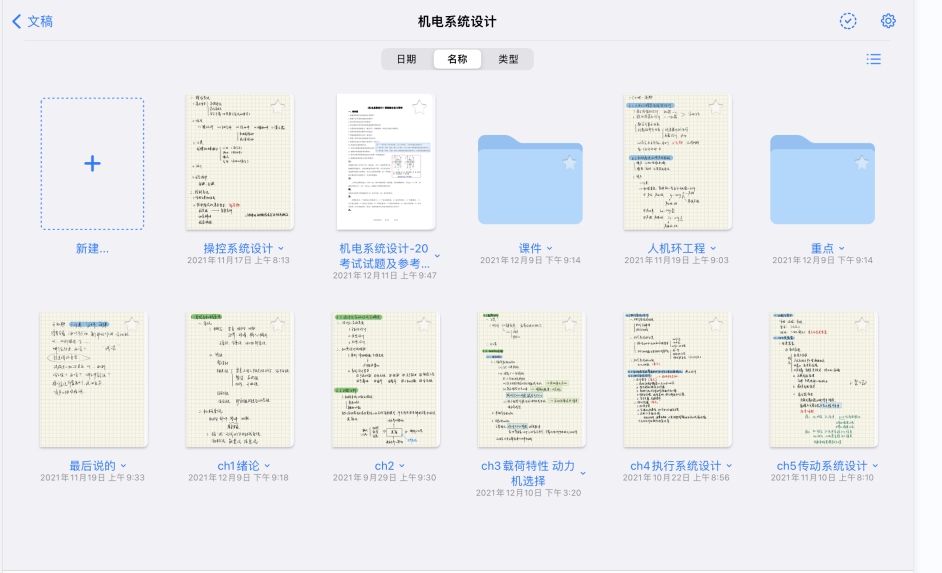The image size is (942, 573).
Task: Open ch4 执行系统设计 note thumbnail
Action: (677, 379)
